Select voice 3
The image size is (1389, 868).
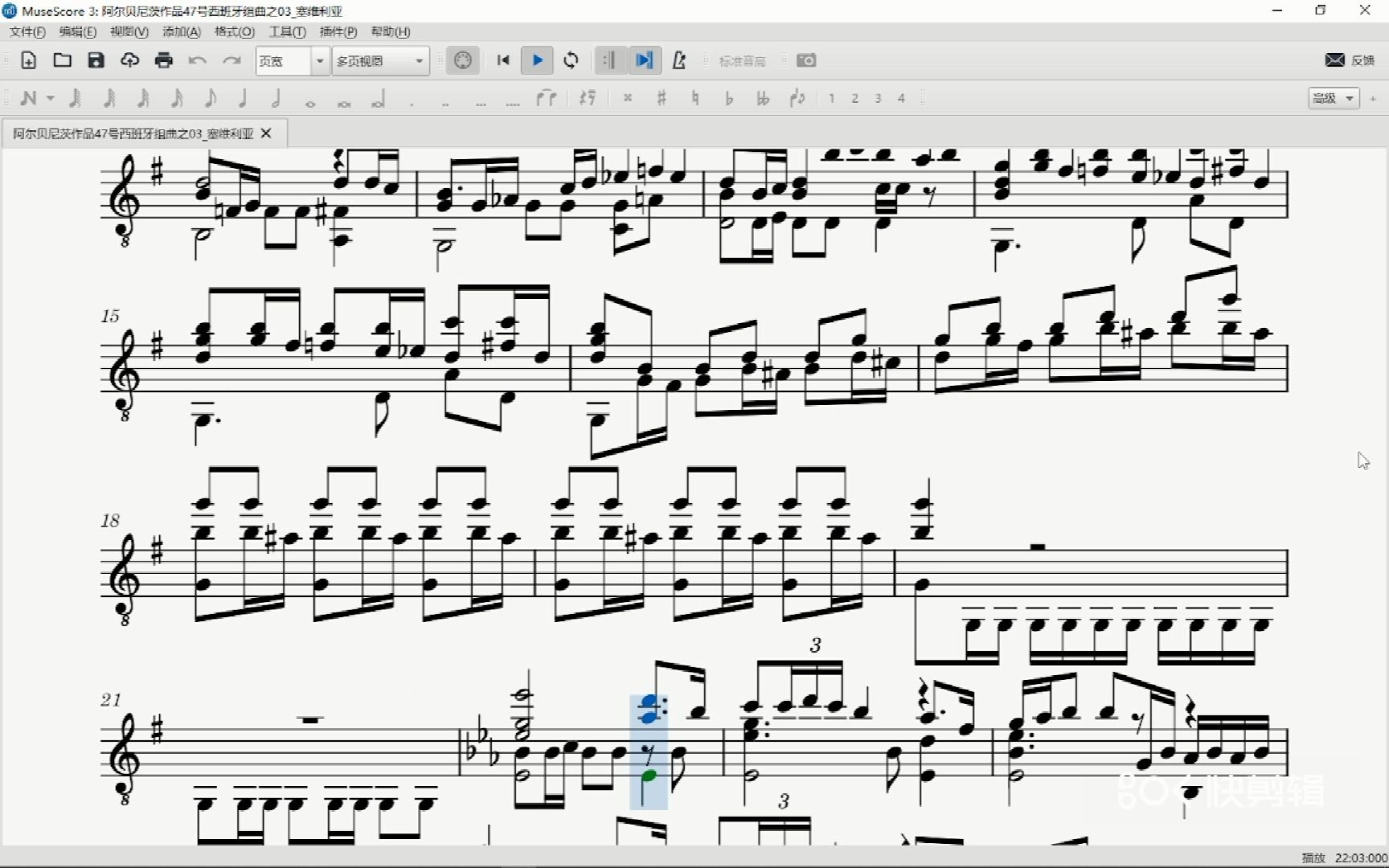(x=878, y=98)
